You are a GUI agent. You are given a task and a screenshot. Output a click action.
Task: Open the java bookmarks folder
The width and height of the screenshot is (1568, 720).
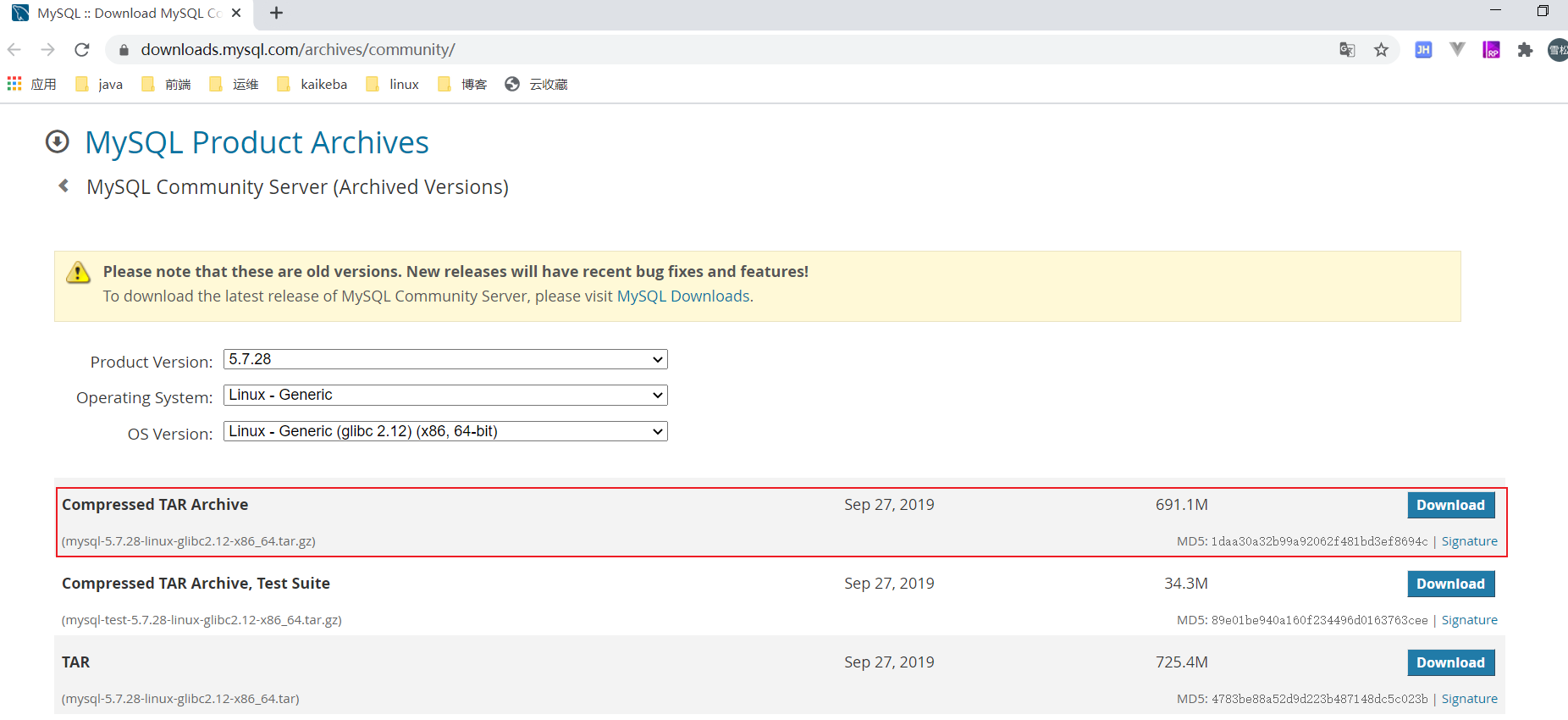coord(99,84)
